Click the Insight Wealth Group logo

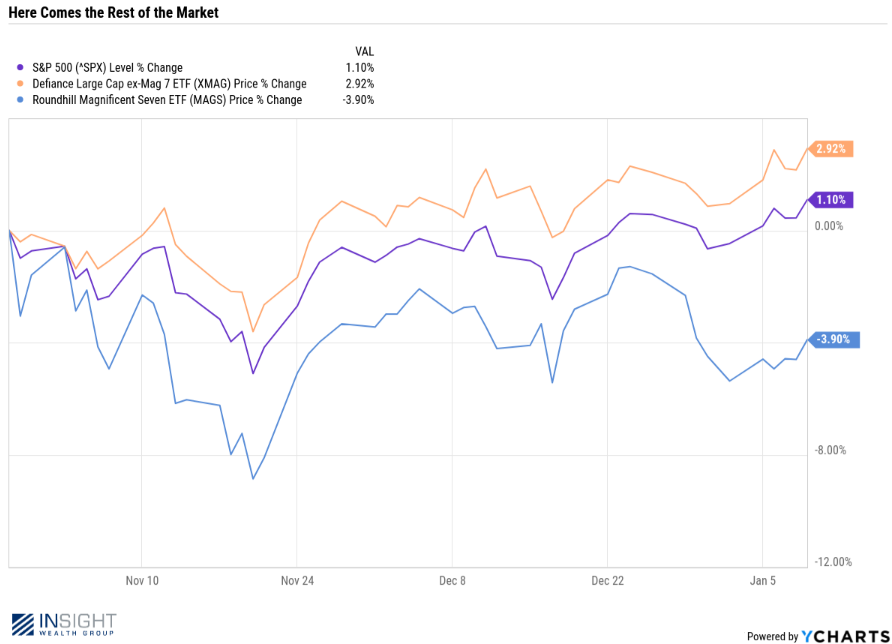(64, 625)
